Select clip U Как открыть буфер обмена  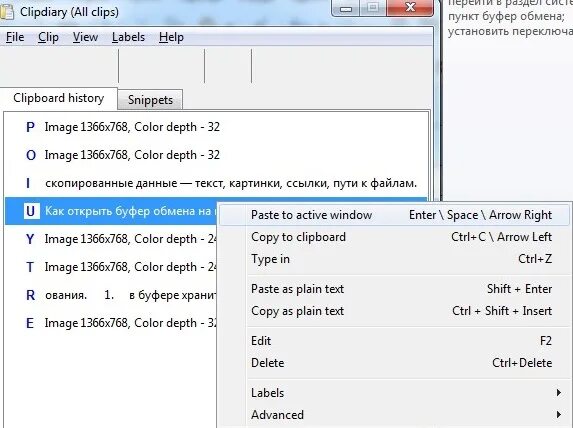pos(111,211)
